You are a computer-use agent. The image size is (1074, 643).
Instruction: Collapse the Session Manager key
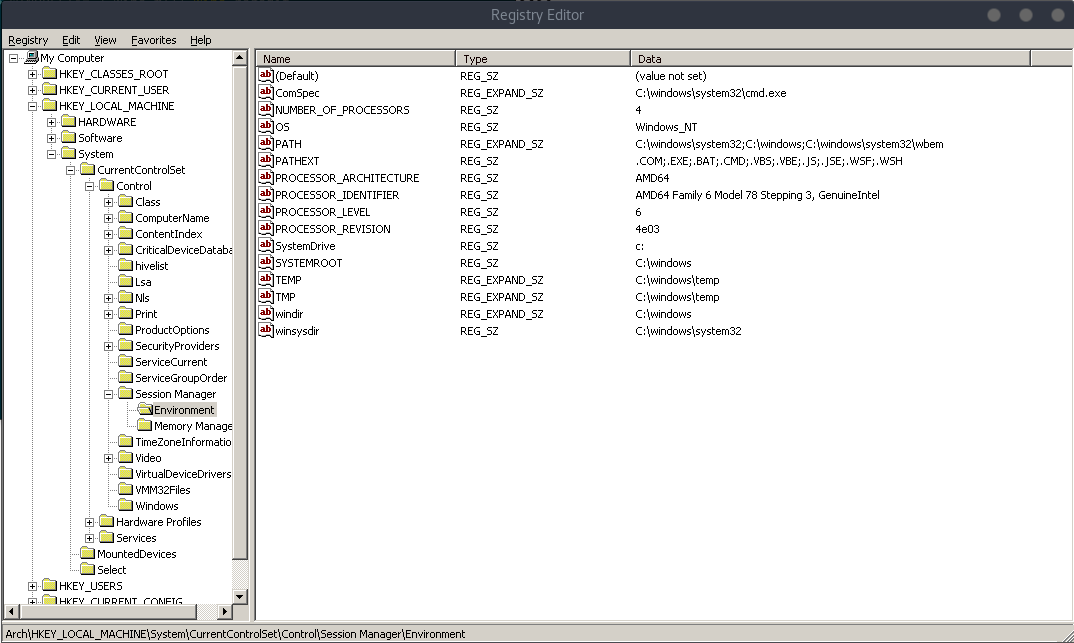click(x=108, y=394)
